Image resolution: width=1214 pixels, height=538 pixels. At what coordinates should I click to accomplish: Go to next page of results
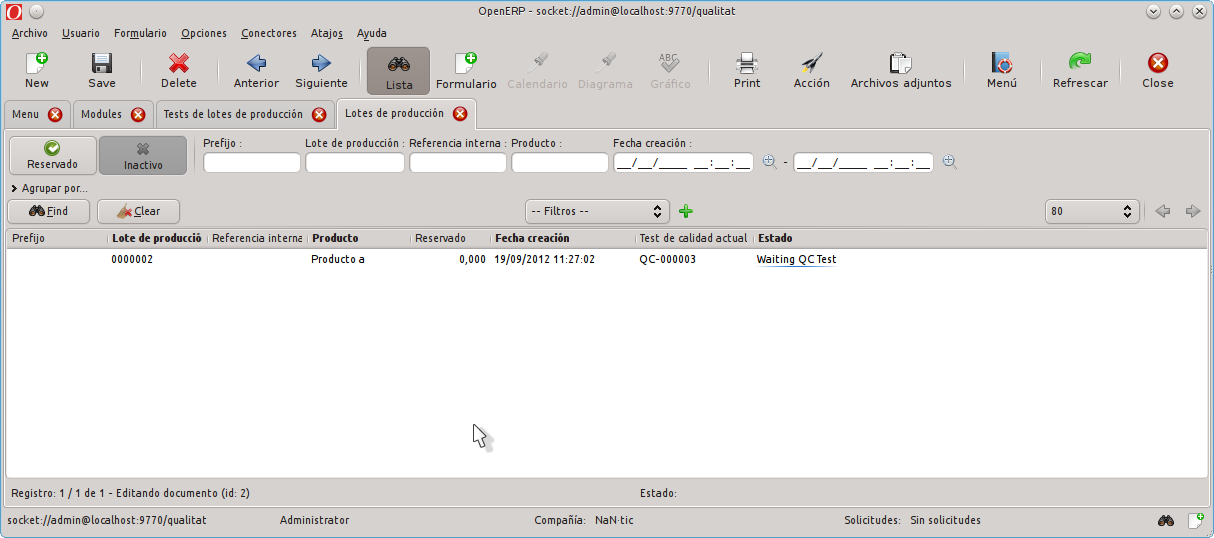pos(1192,211)
